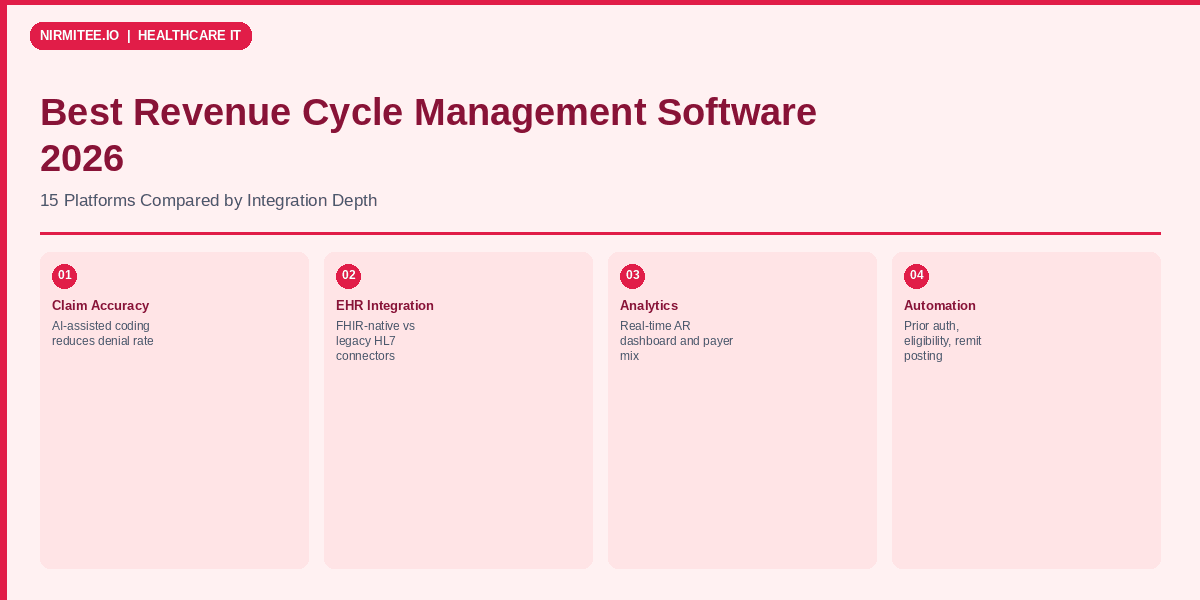The image size is (1200, 600).
Task: Click the 02 number badge
Action: (x=348, y=276)
